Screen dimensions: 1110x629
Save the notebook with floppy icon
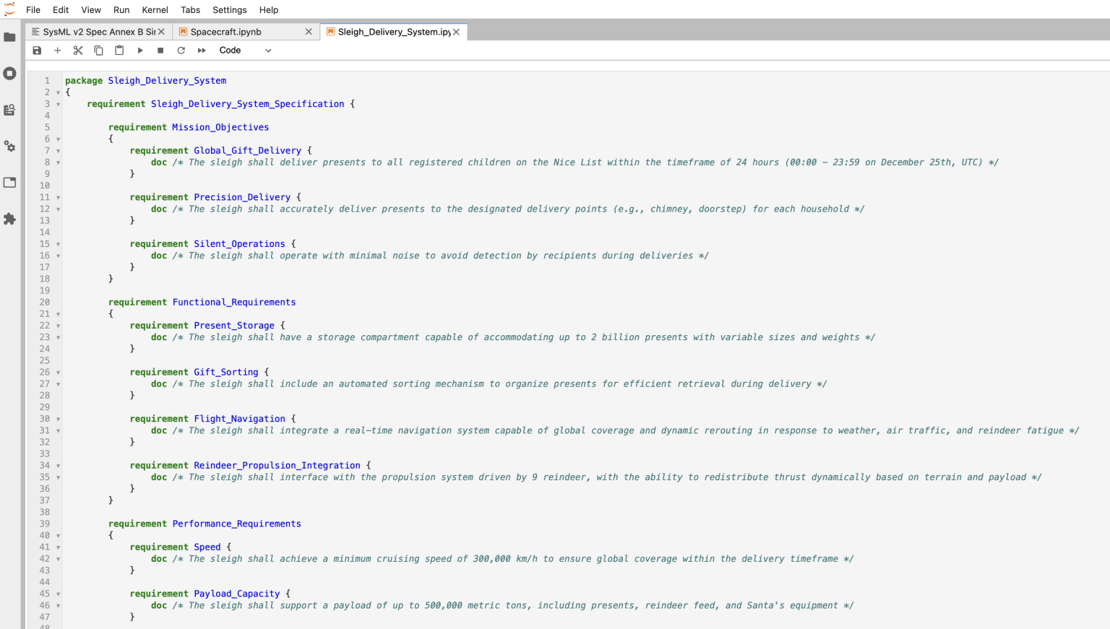point(37,50)
